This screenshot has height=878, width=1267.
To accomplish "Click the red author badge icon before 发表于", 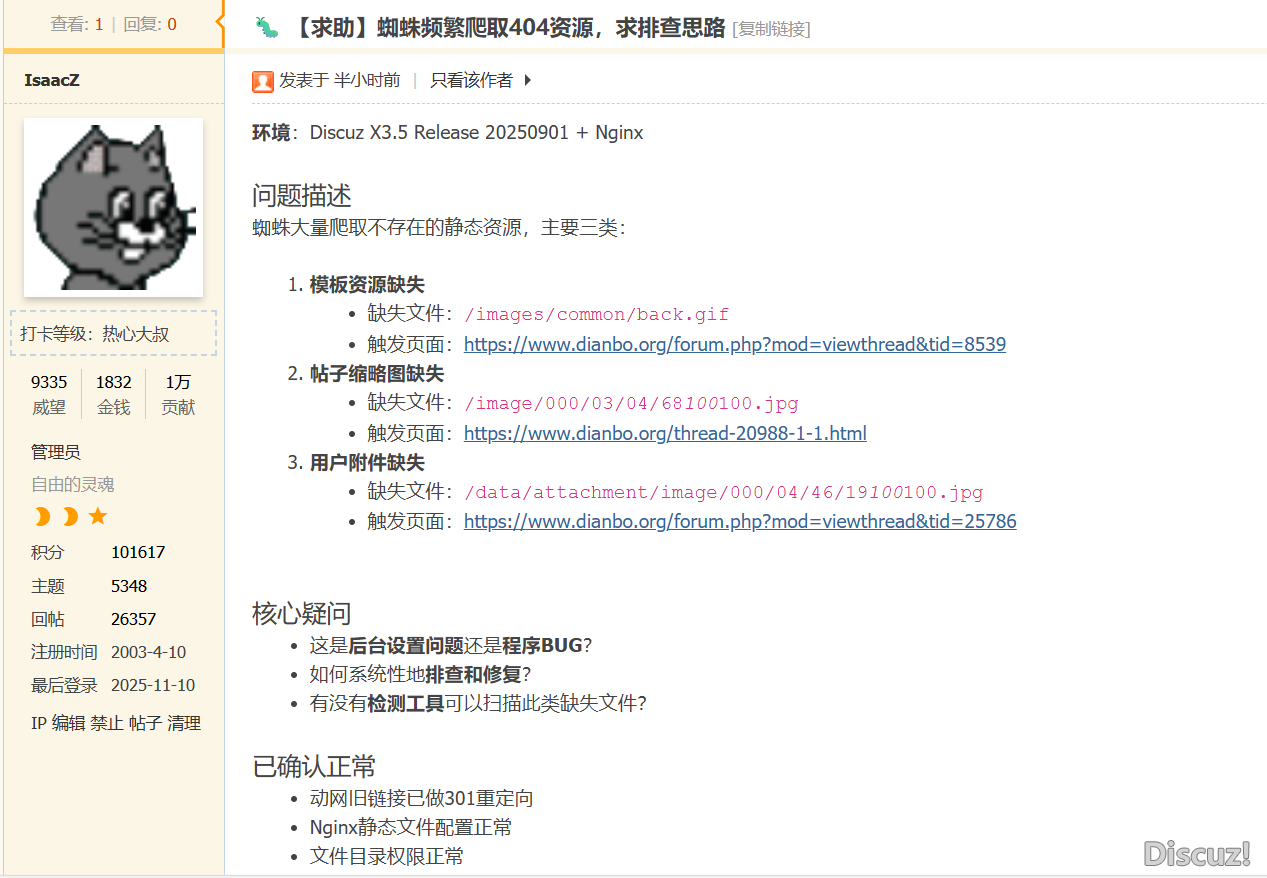I will coord(262,81).
